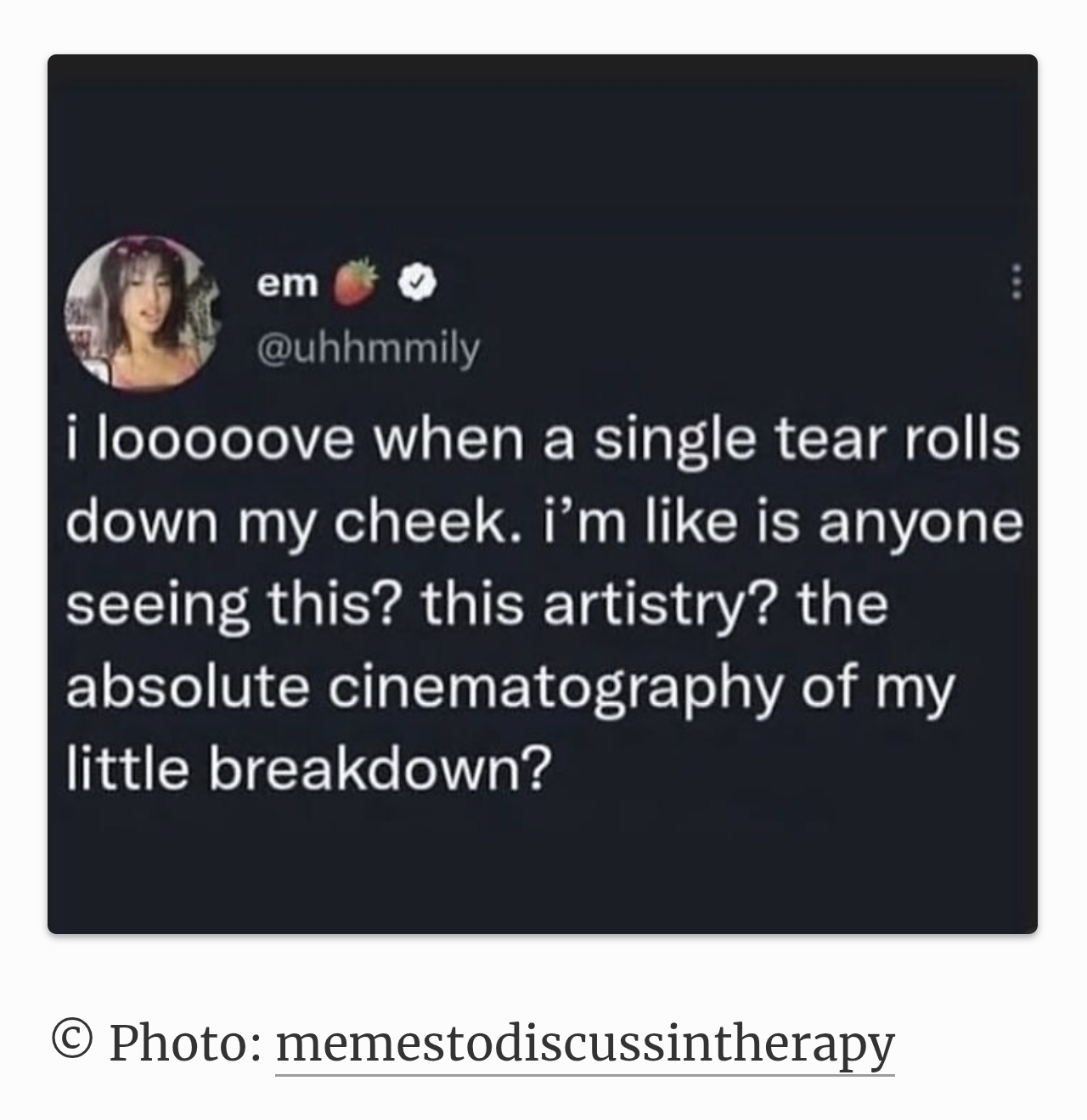Click the empty dark area above the tweet header
The height and width of the screenshot is (1120, 1087).
[x=543, y=144]
